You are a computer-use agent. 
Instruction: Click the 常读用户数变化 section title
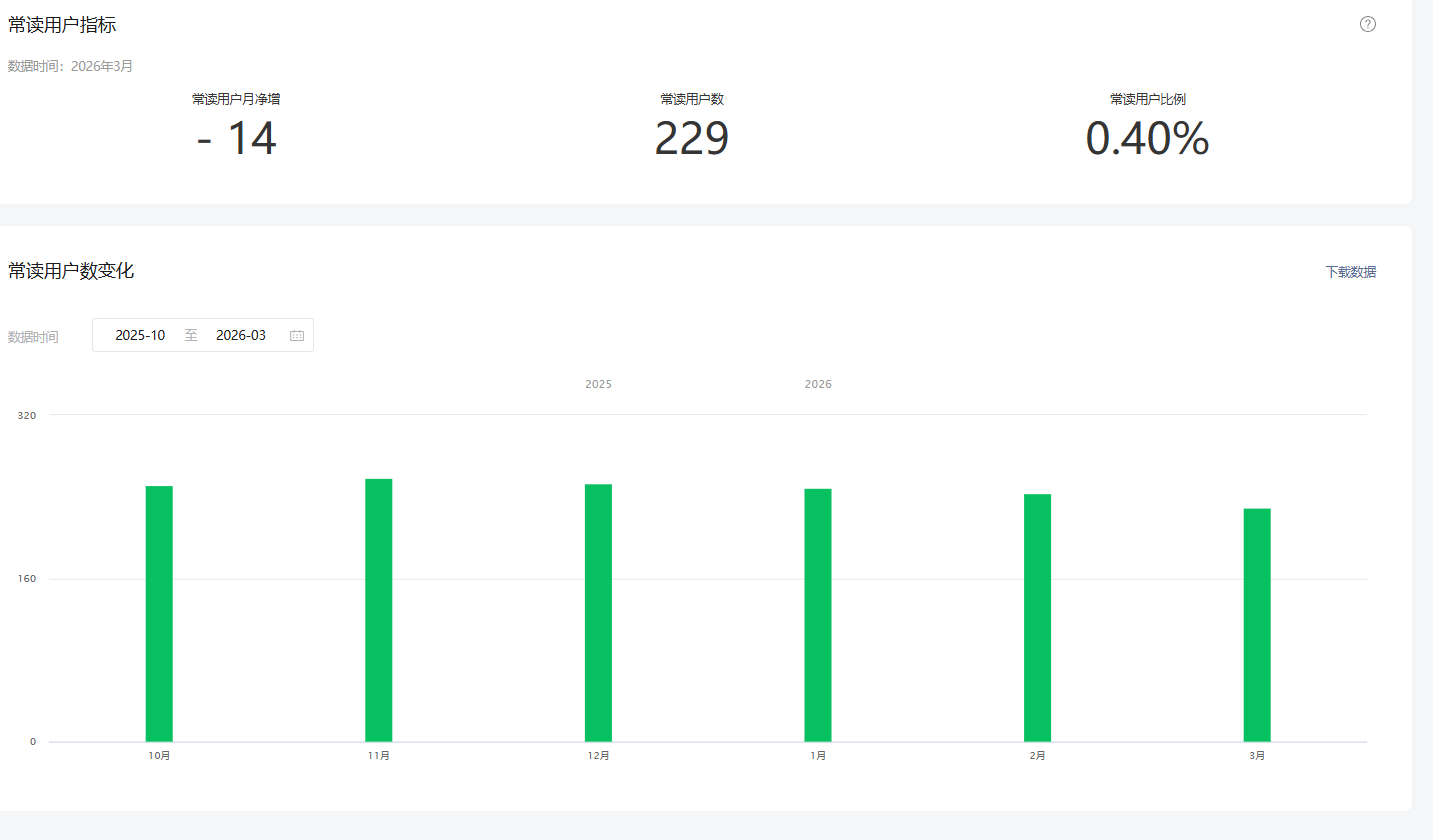(x=71, y=270)
